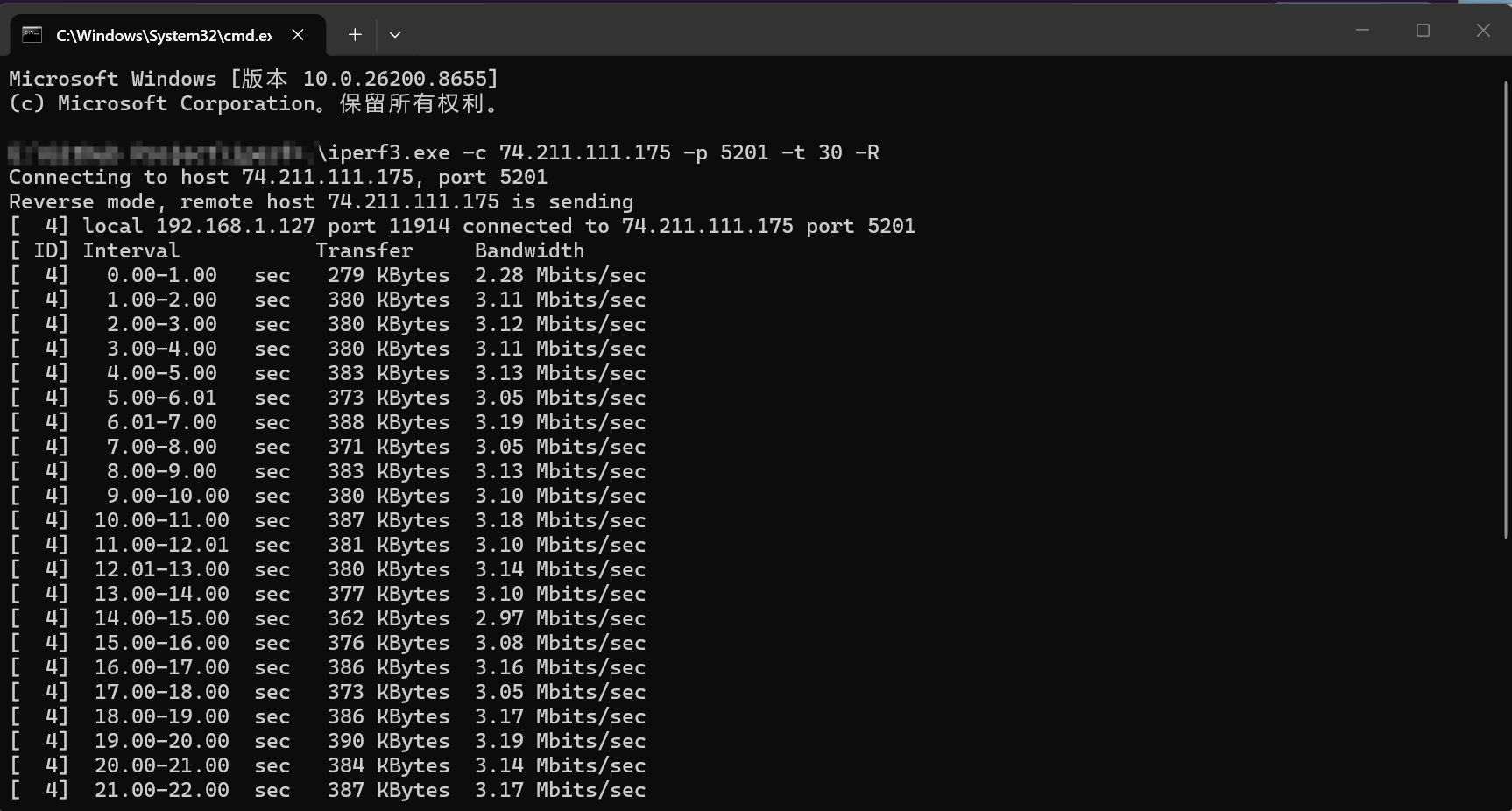The width and height of the screenshot is (1512, 811).
Task: Close the cmd.exe tab
Action: tap(298, 35)
